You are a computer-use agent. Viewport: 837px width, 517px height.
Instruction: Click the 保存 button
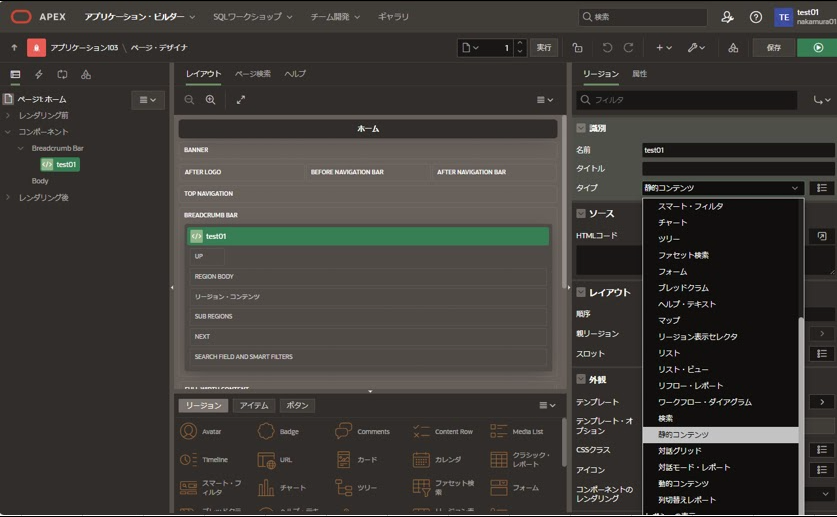774,47
